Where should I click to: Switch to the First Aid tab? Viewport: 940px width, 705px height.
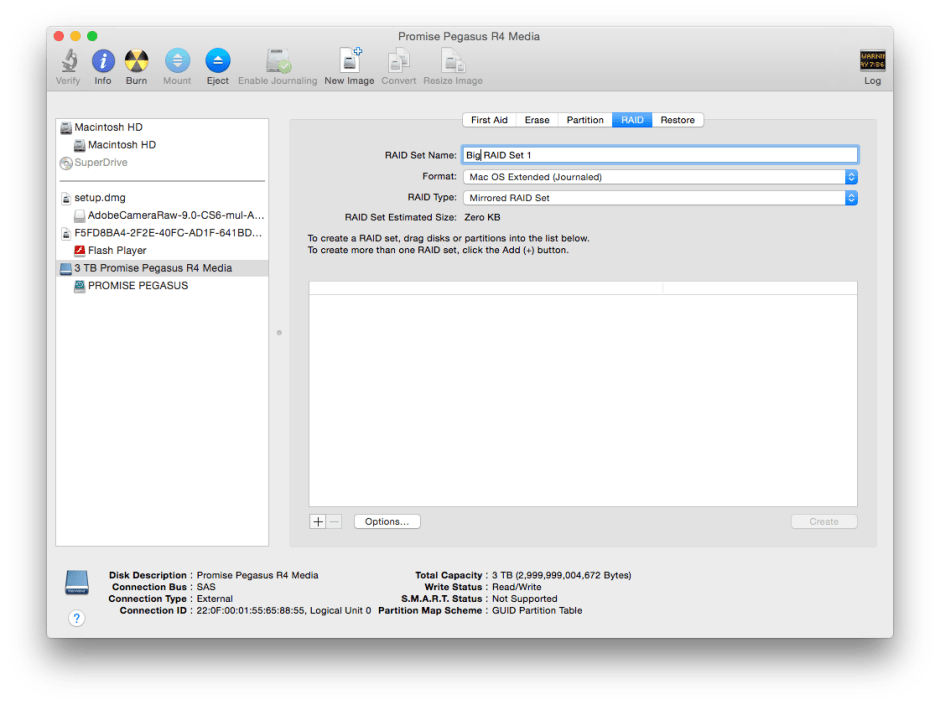[489, 119]
